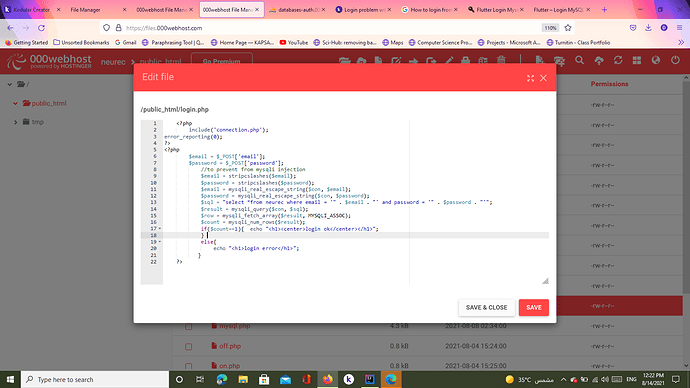Go back using browser back arrow
The image size is (690, 388).
(11, 28)
